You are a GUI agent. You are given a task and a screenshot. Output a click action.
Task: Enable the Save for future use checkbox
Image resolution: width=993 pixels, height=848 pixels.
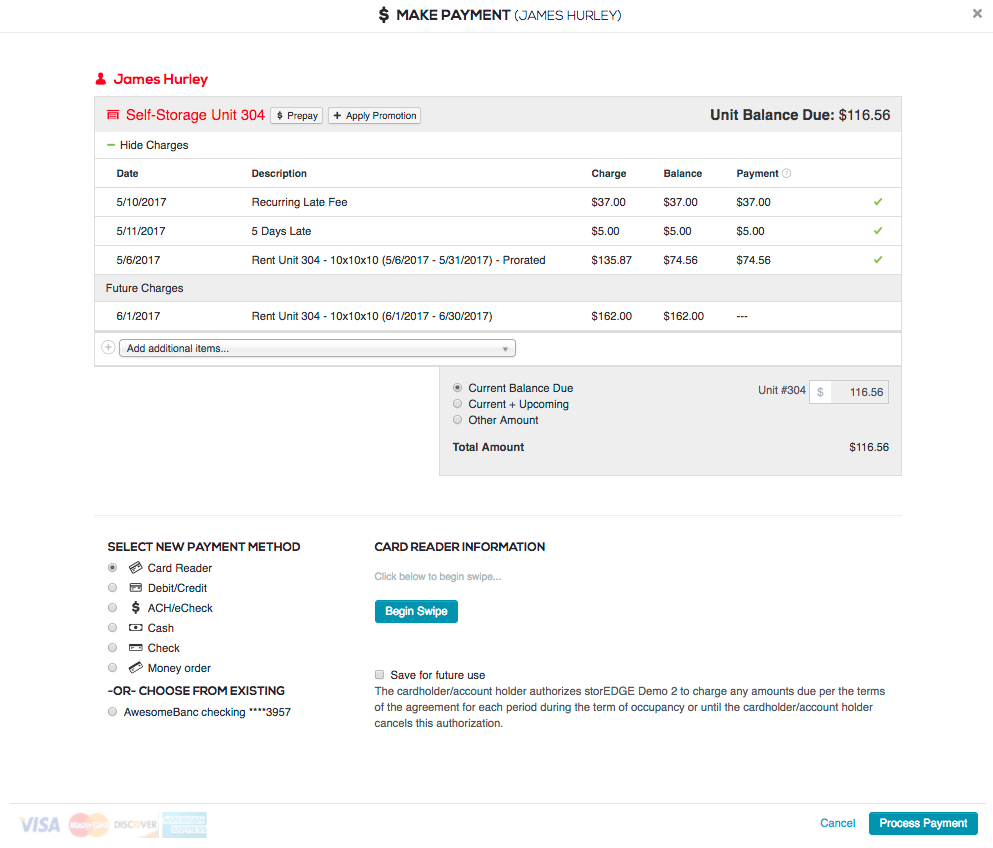(379, 675)
